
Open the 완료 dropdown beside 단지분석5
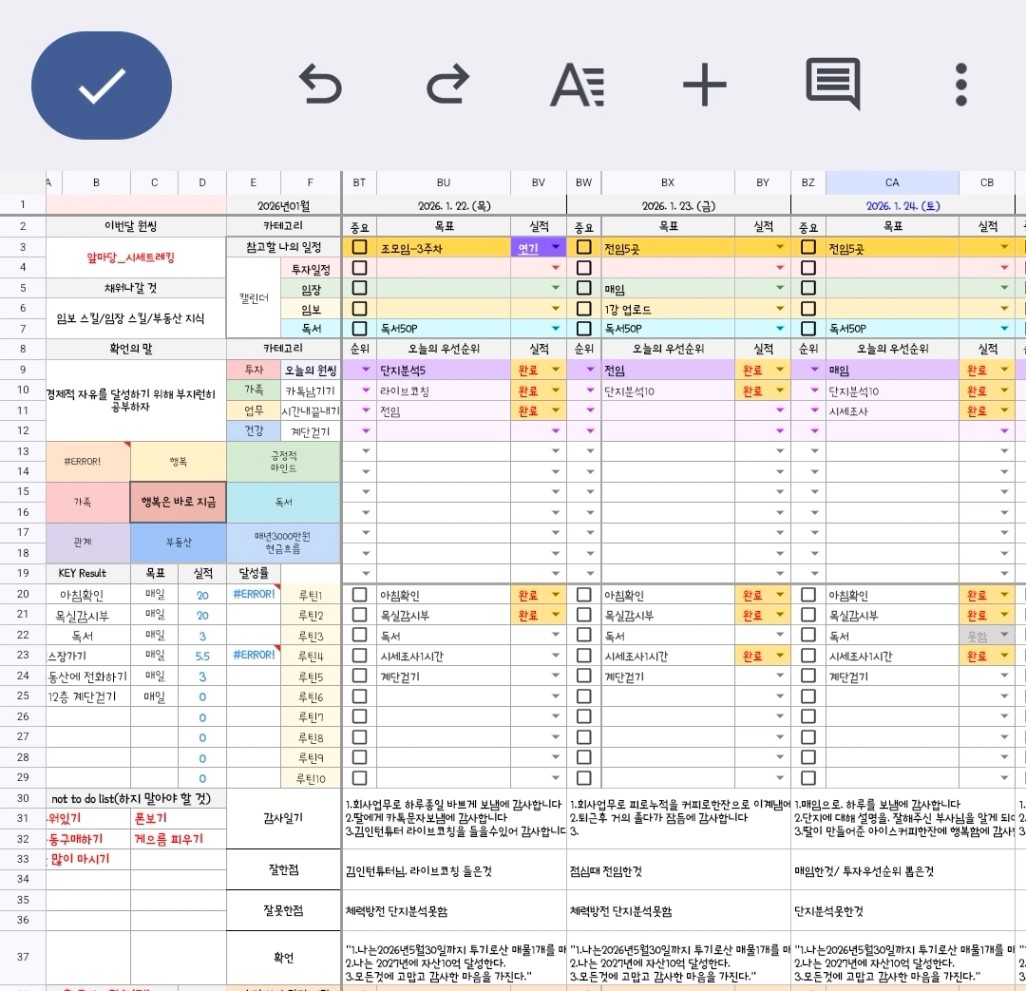click(x=556, y=369)
